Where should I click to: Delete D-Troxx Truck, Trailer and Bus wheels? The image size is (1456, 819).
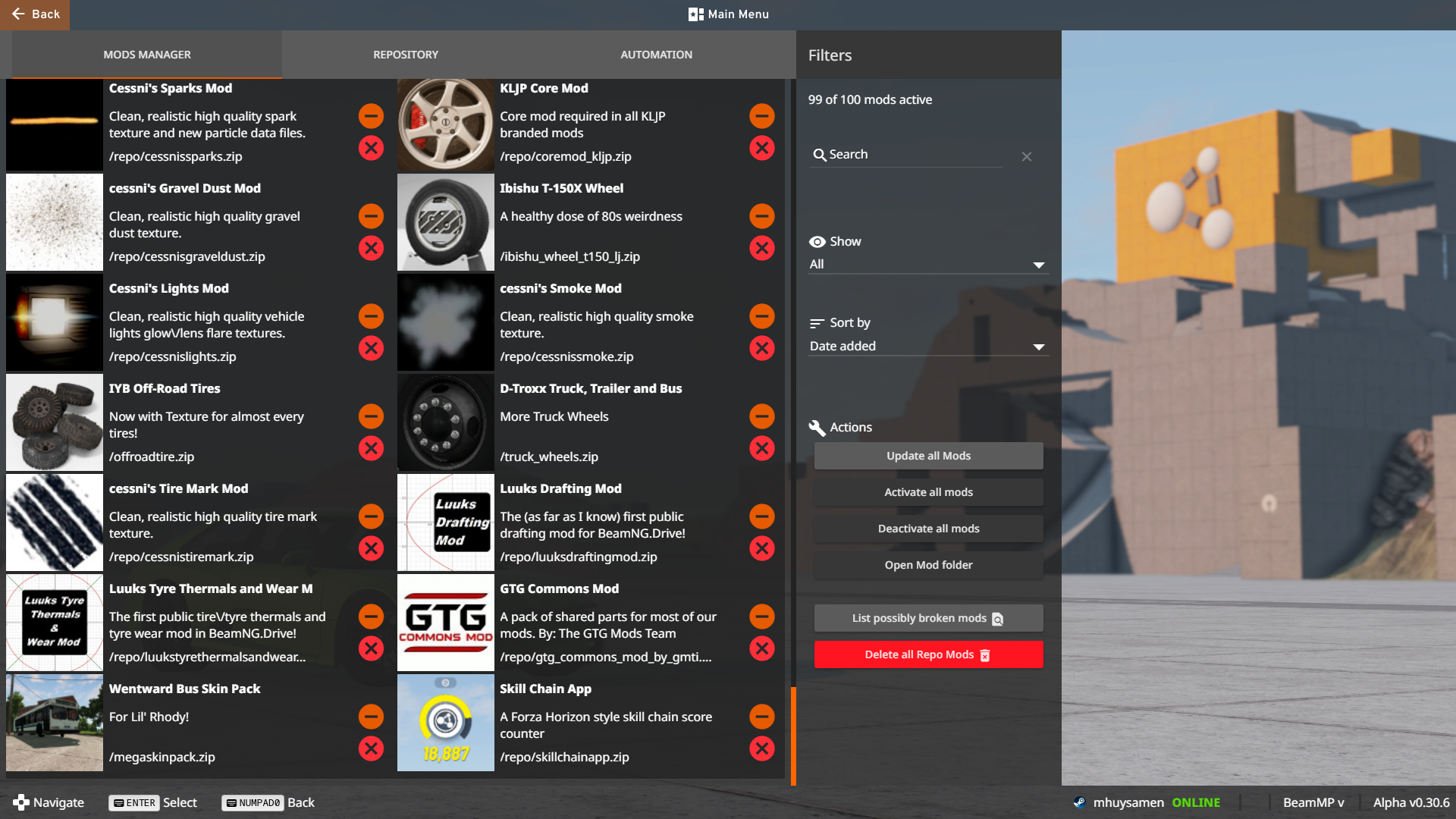[x=762, y=448]
